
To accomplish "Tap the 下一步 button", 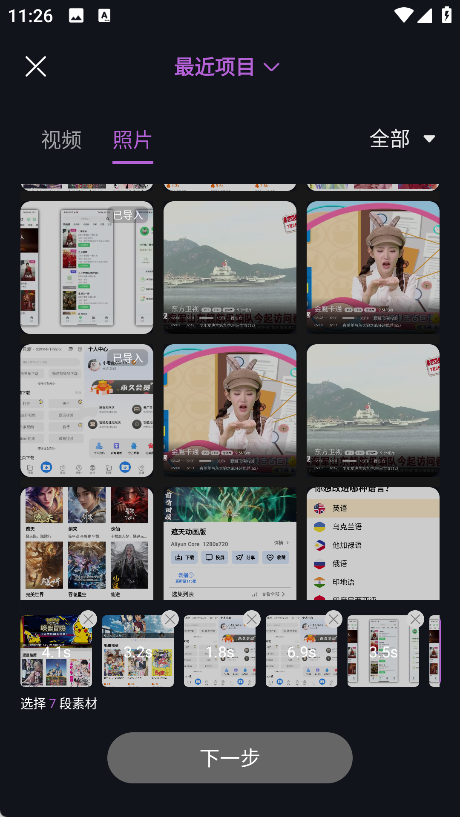I will [x=230, y=758].
